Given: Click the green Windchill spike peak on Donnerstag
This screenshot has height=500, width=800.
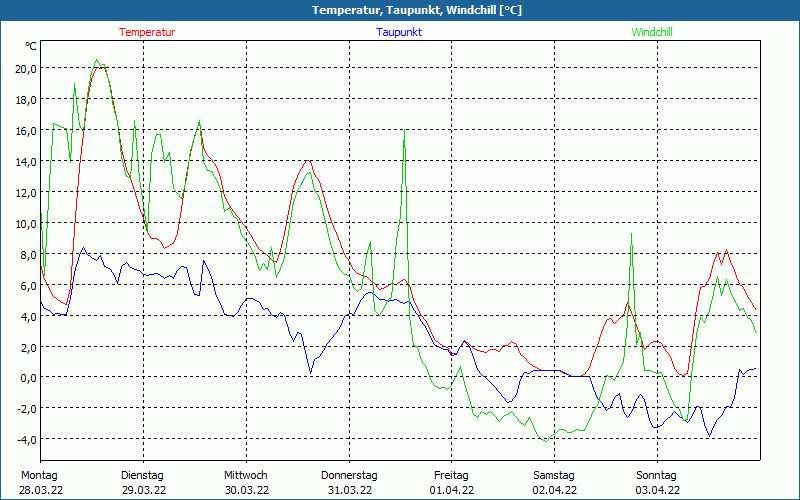Looking at the screenshot, I should pyautogui.click(x=404, y=130).
